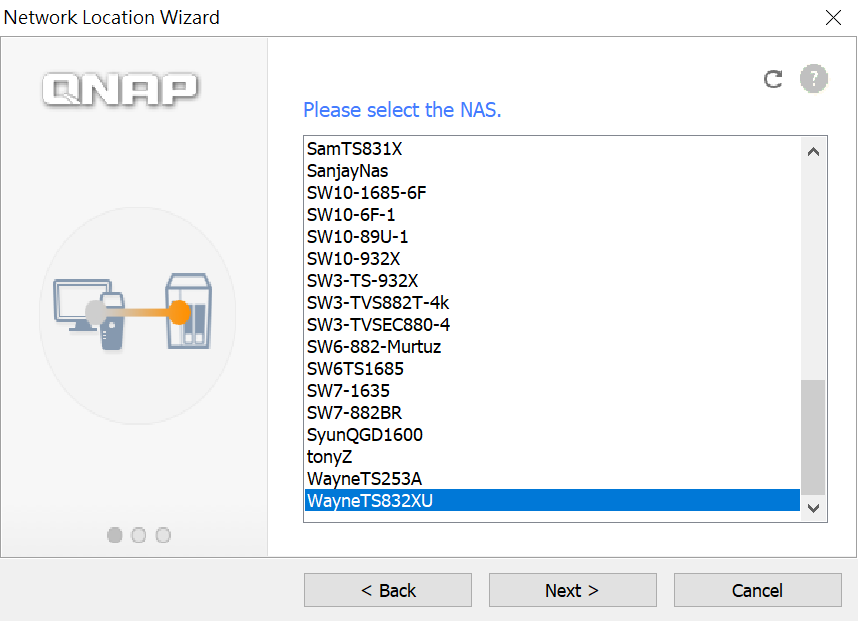Cancel the wizard
858x621 pixels.
pos(757,590)
